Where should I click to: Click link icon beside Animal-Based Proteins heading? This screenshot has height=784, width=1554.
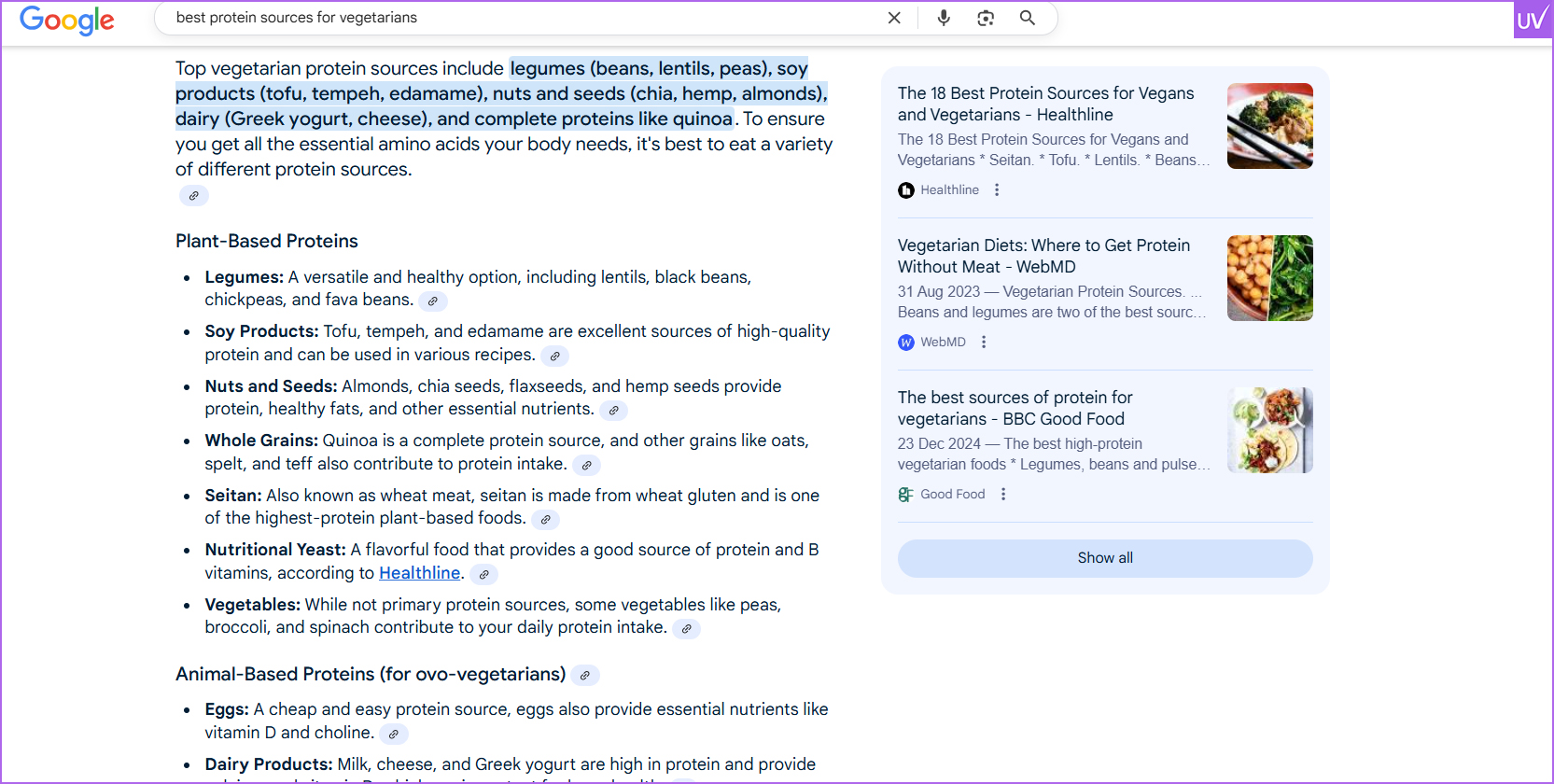pos(584,676)
